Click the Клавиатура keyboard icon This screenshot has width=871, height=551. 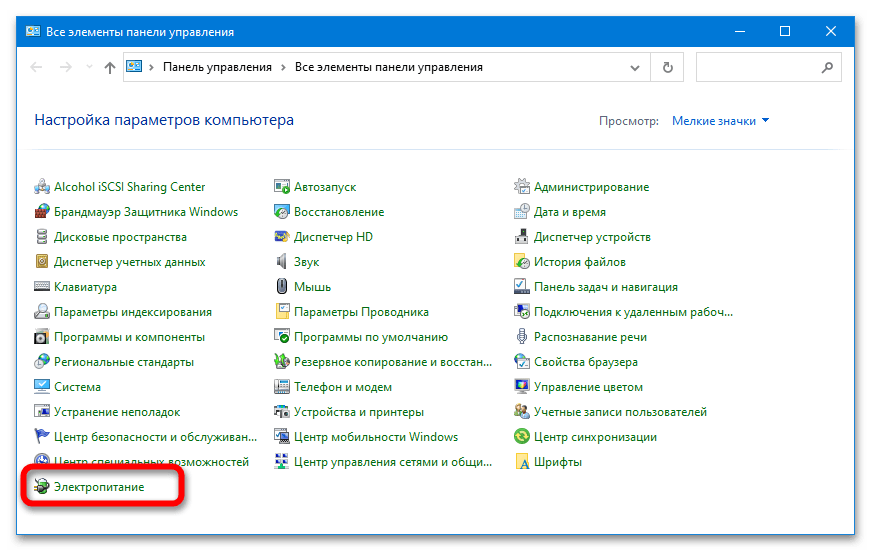coord(42,287)
